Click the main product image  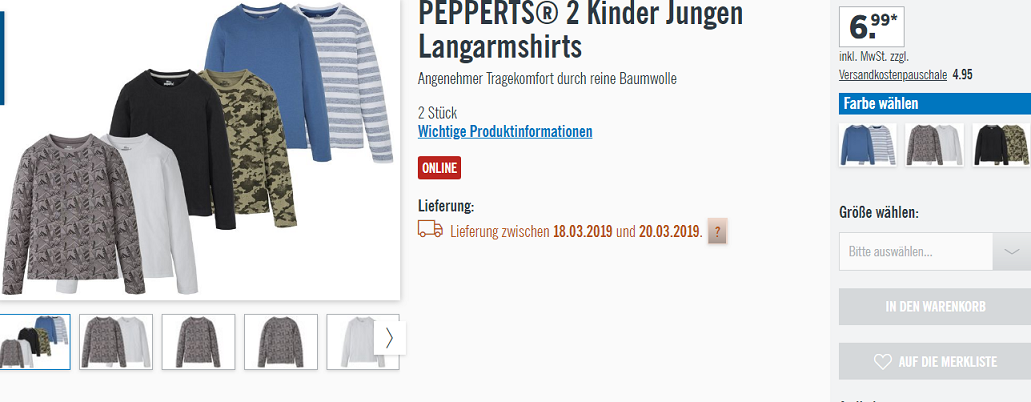click(199, 149)
